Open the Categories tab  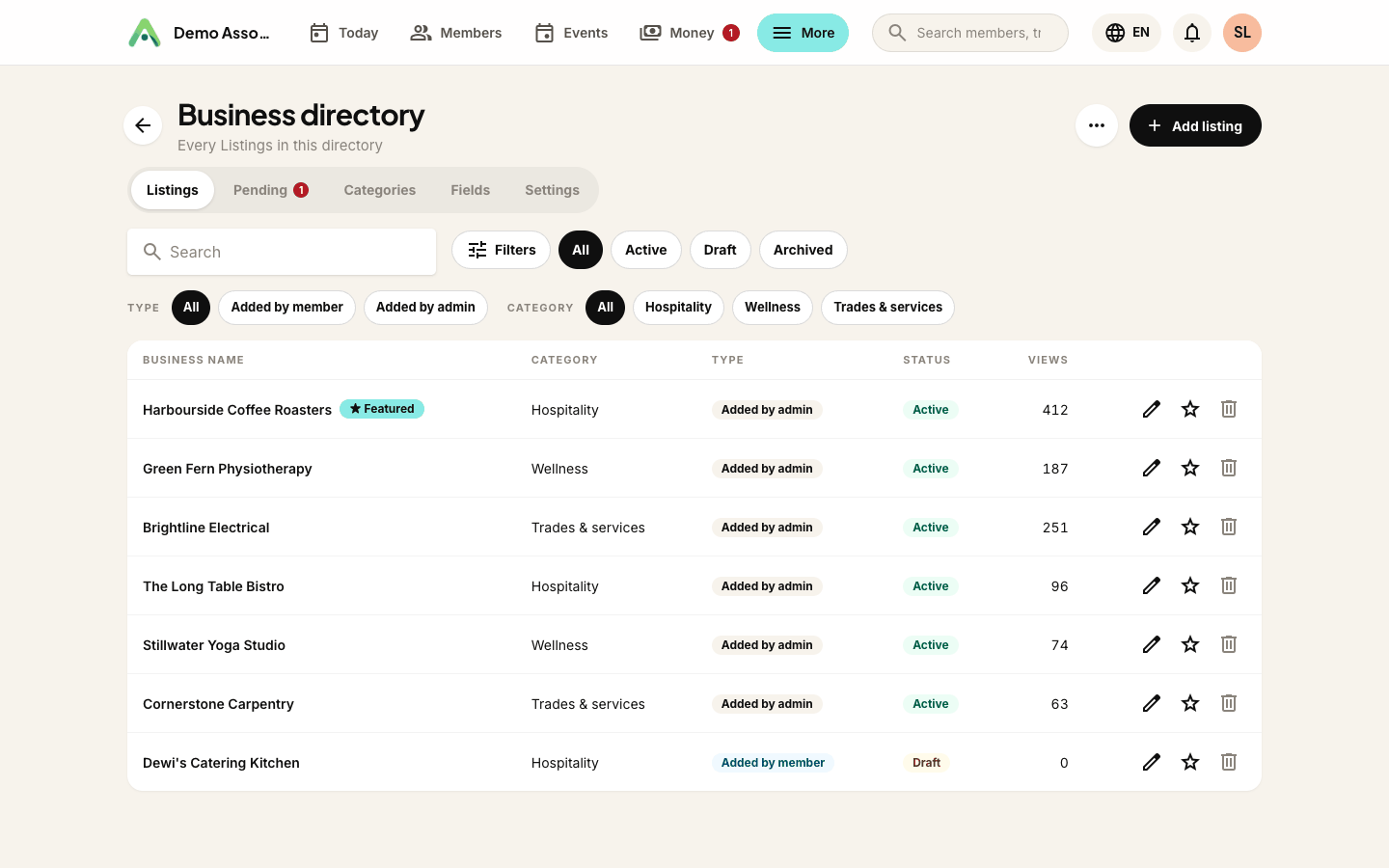click(380, 190)
